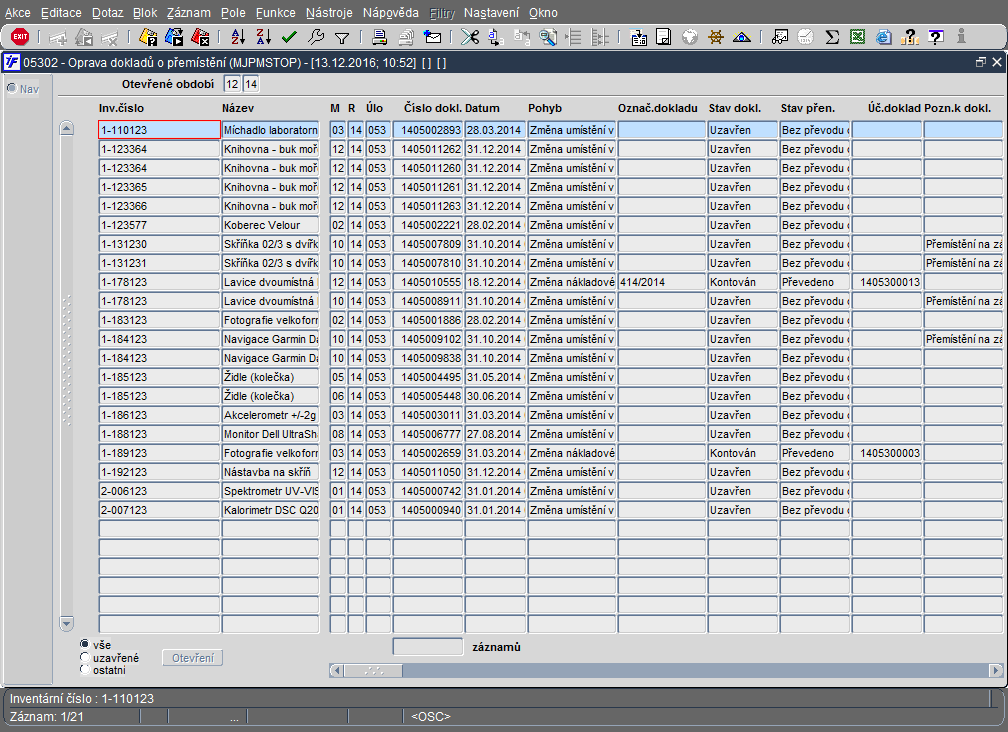The image size is (1008, 732).
Task: Open the Dotaz menu
Action: coord(107,12)
